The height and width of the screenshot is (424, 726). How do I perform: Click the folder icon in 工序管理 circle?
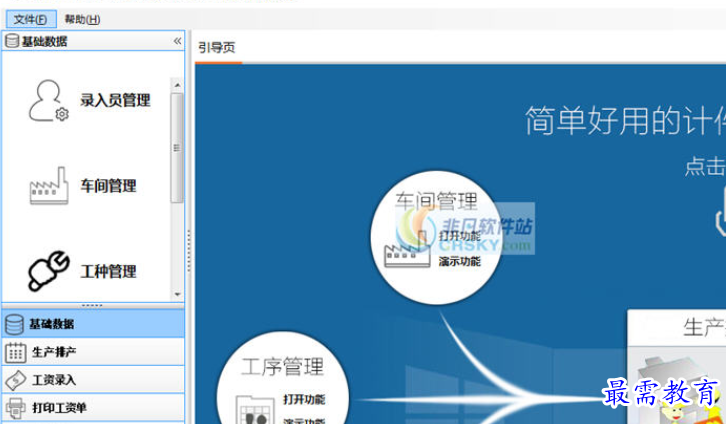pos(253,410)
